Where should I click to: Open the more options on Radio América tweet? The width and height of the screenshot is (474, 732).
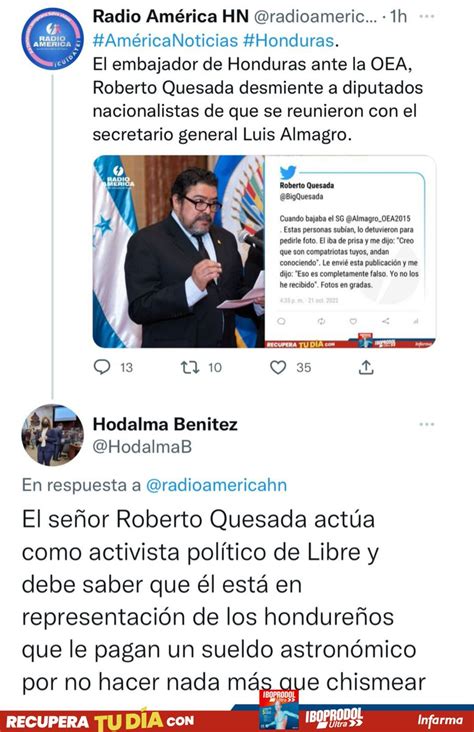tap(427, 16)
